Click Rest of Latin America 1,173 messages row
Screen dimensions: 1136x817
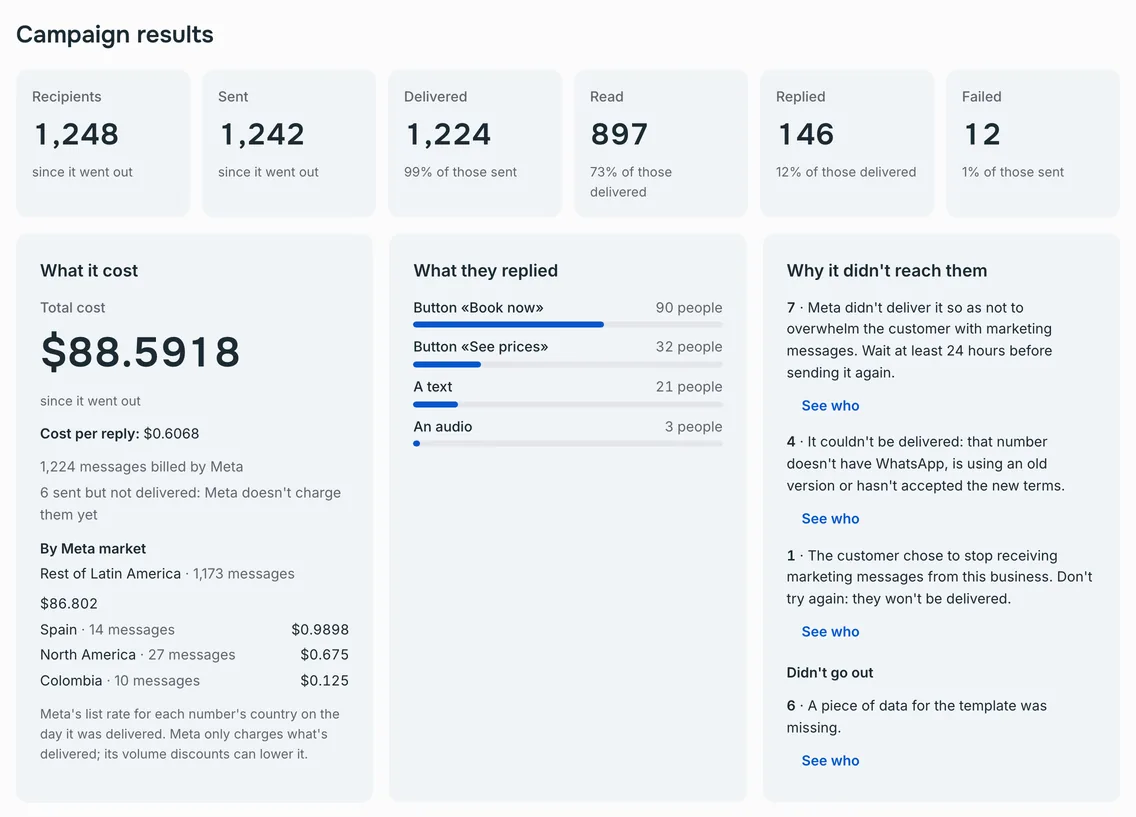[167, 574]
